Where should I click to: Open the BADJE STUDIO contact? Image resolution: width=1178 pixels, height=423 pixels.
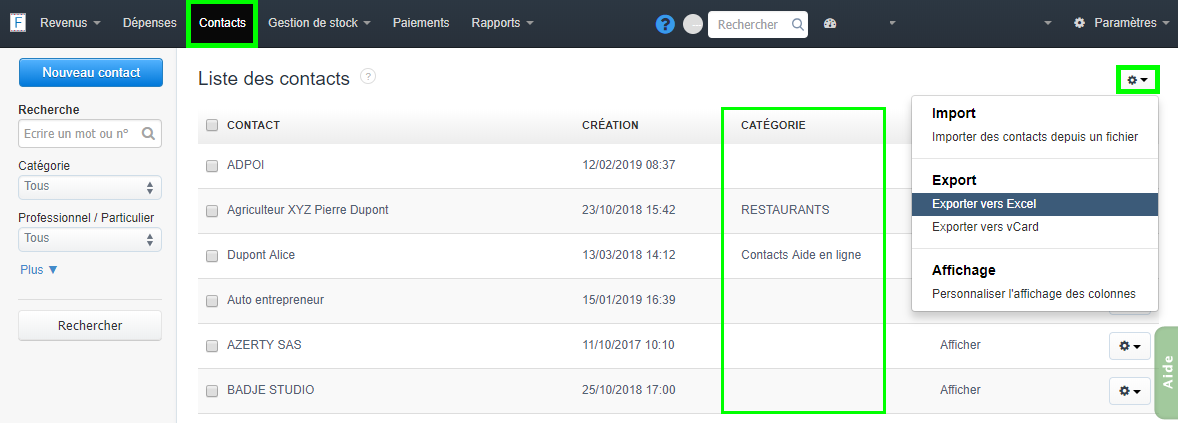coord(270,390)
